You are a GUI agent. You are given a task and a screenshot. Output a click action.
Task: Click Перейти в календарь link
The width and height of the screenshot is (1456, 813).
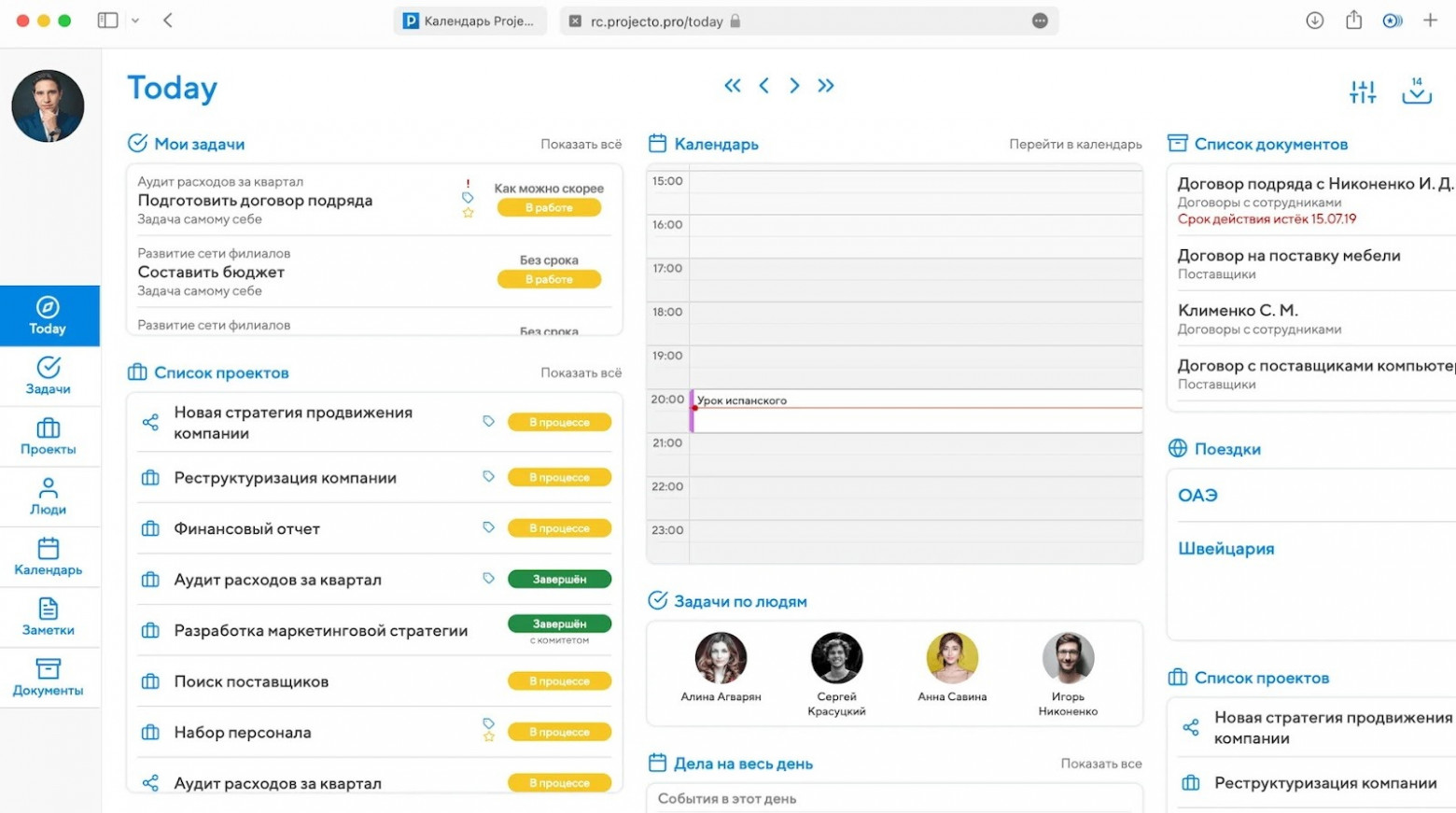[1075, 145]
